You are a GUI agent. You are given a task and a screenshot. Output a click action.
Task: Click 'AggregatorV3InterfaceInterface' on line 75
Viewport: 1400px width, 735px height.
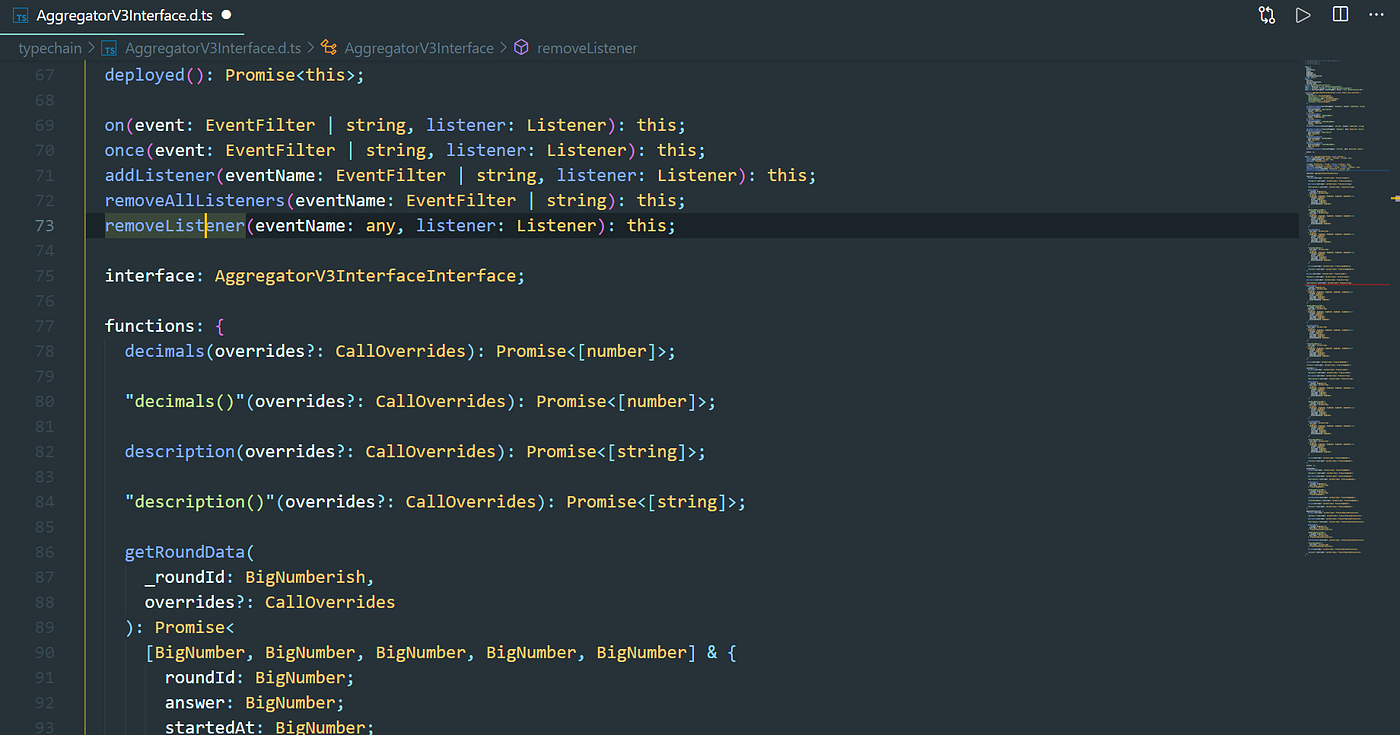click(x=365, y=276)
